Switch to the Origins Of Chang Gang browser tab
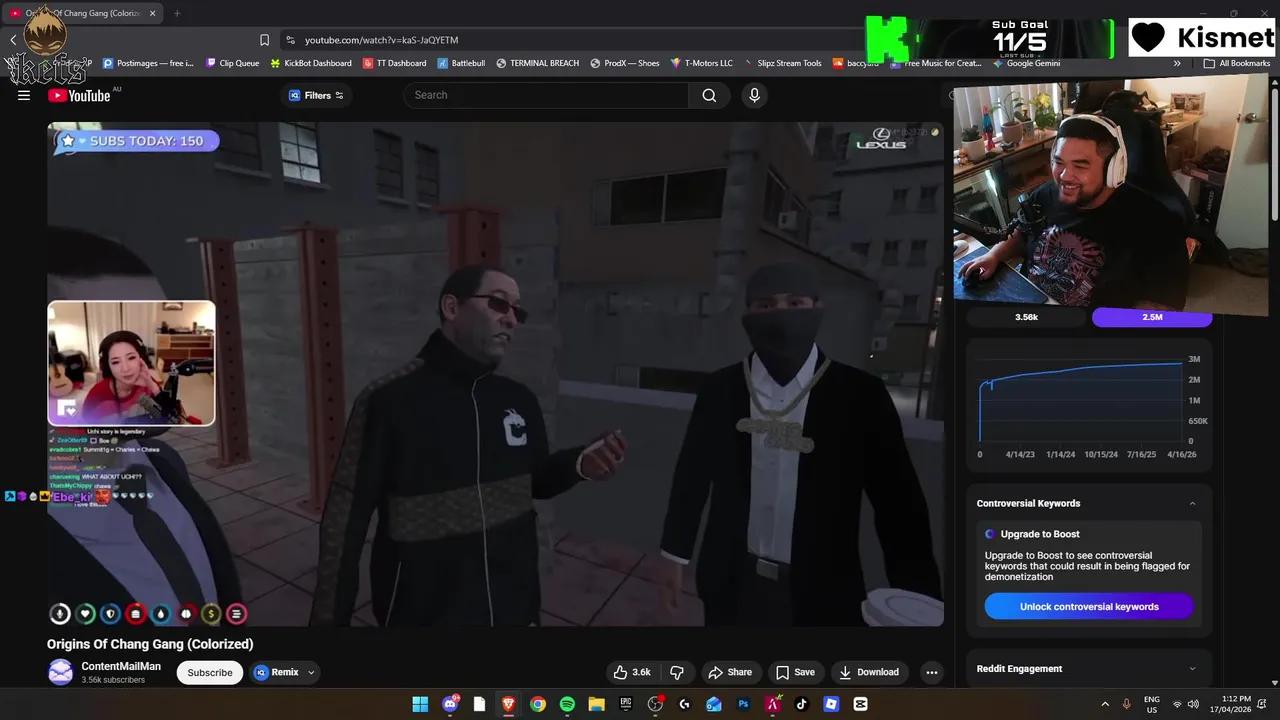The width and height of the screenshot is (1280, 720). (x=85, y=13)
